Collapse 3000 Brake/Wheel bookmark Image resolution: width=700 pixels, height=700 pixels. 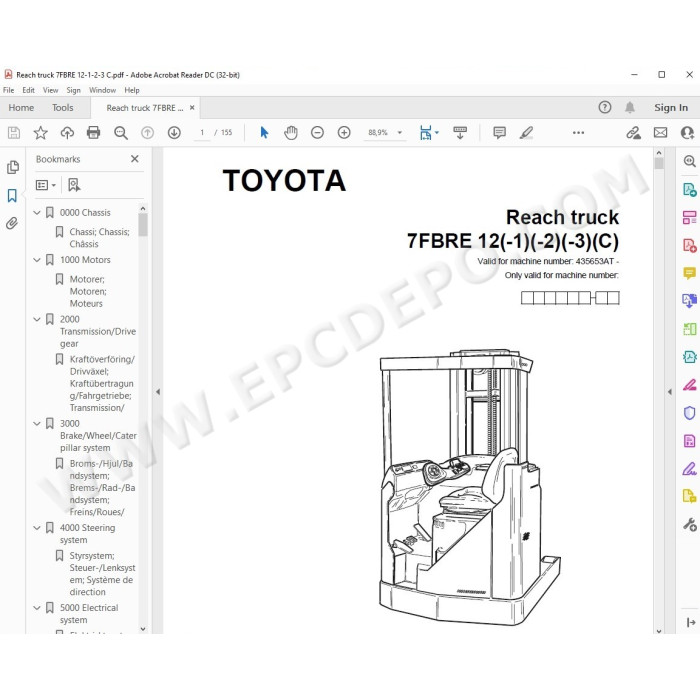click(37, 424)
